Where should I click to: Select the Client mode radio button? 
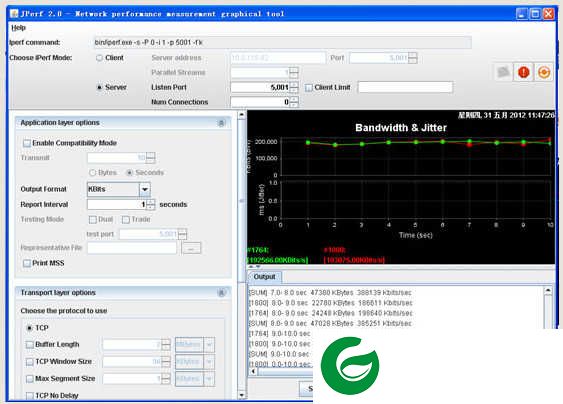[x=99, y=58]
